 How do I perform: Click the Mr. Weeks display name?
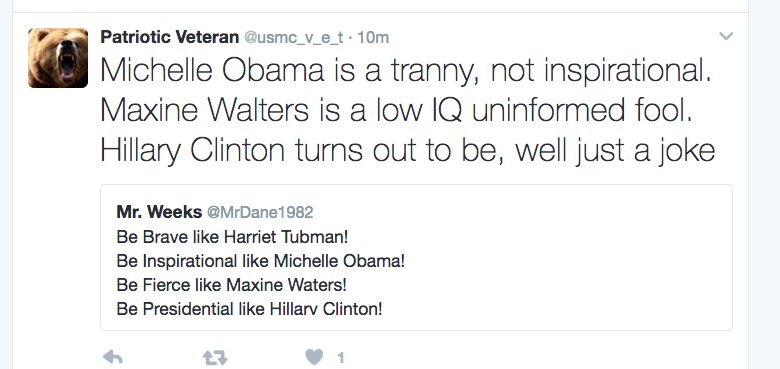[159, 212]
